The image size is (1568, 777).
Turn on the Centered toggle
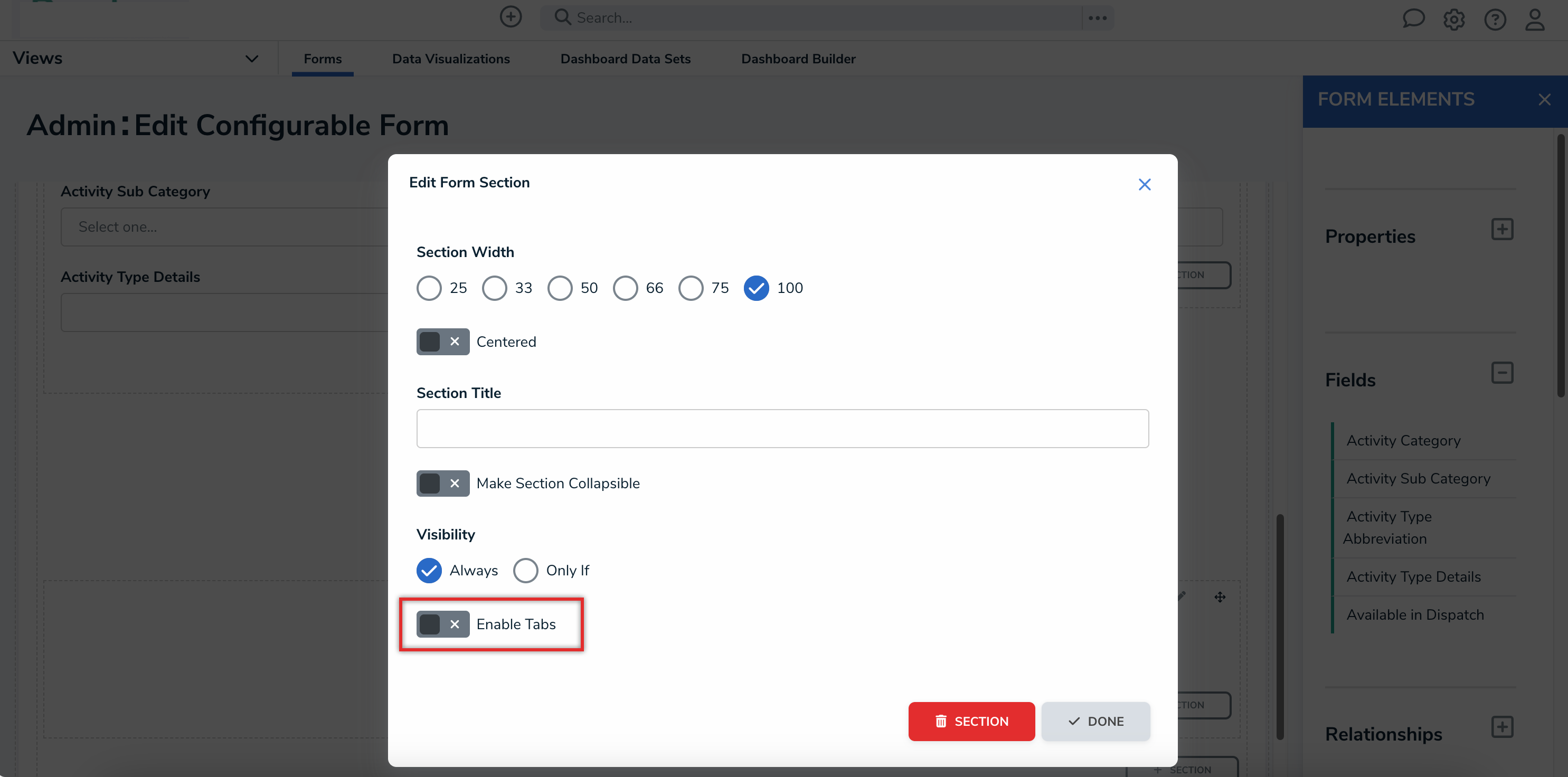click(x=442, y=342)
